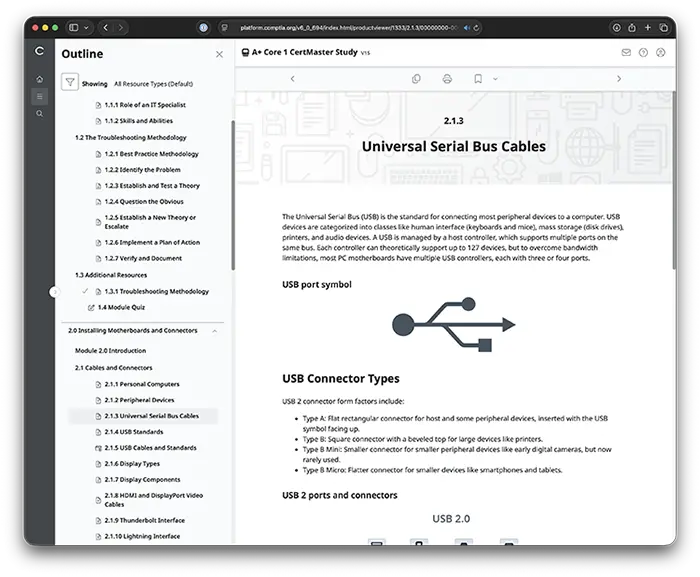Image resolution: width=700 pixels, height=577 pixels.
Task: Collapse the sidebar using the round arrow handle
Action: (x=55, y=292)
